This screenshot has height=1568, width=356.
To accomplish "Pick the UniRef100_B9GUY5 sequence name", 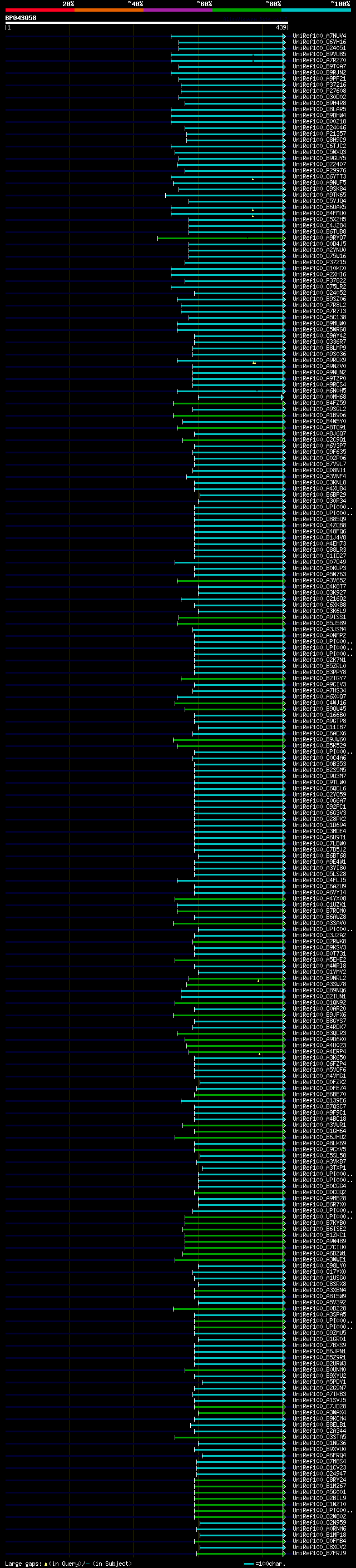I will (319, 159).
